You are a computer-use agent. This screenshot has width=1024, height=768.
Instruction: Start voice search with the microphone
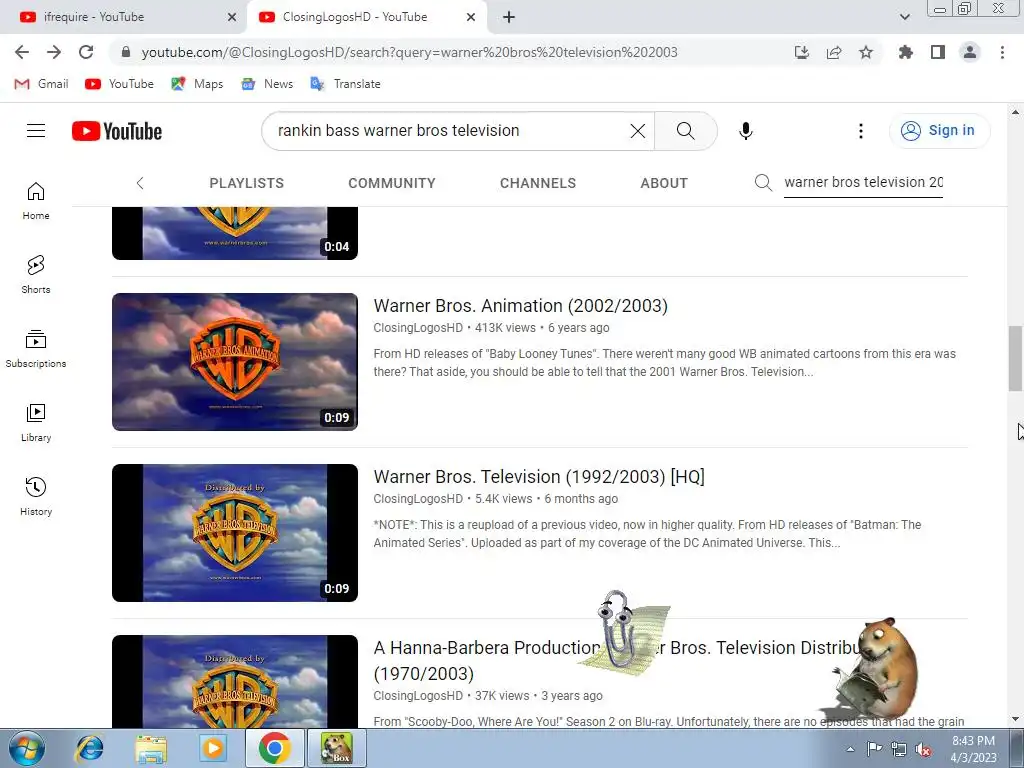745,131
